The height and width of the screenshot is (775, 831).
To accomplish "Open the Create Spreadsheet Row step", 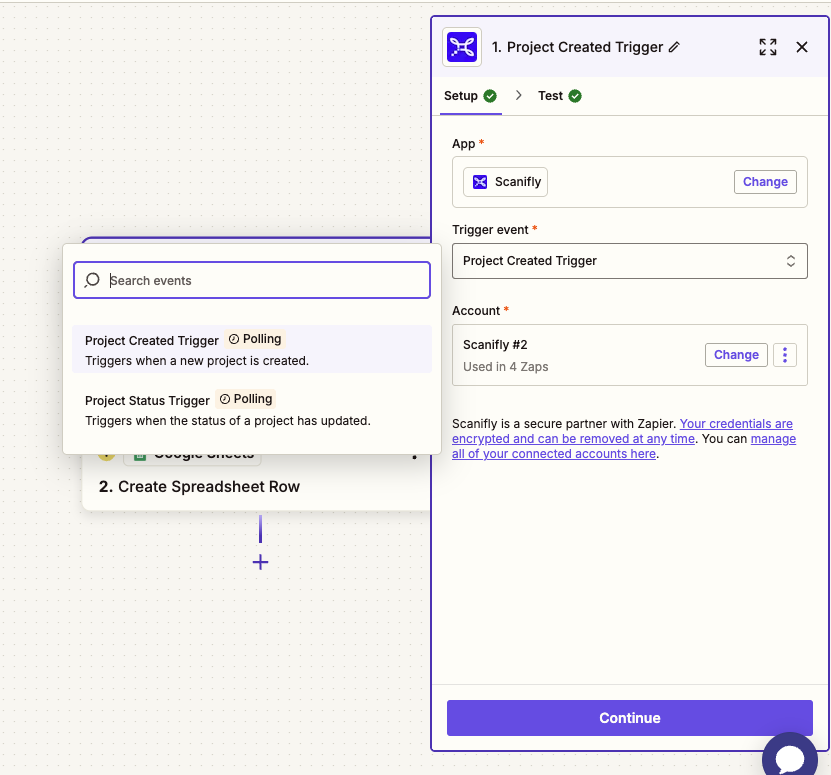I will click(199, 487).
